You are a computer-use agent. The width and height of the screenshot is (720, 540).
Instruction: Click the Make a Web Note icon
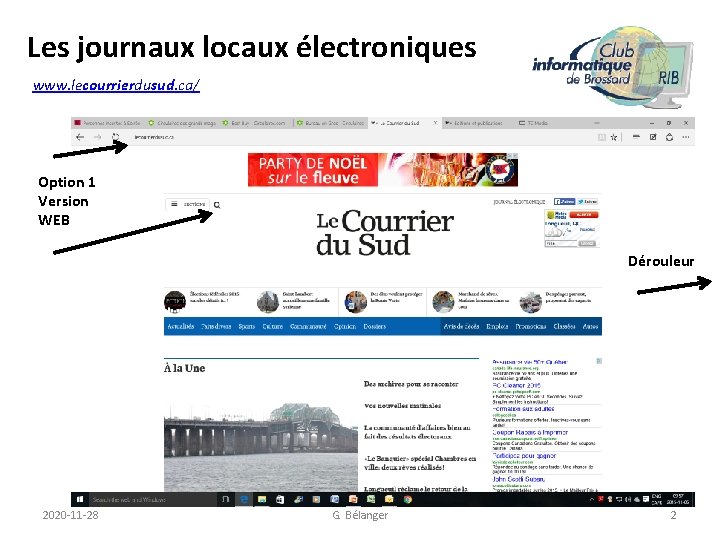(x=653, y=137)
